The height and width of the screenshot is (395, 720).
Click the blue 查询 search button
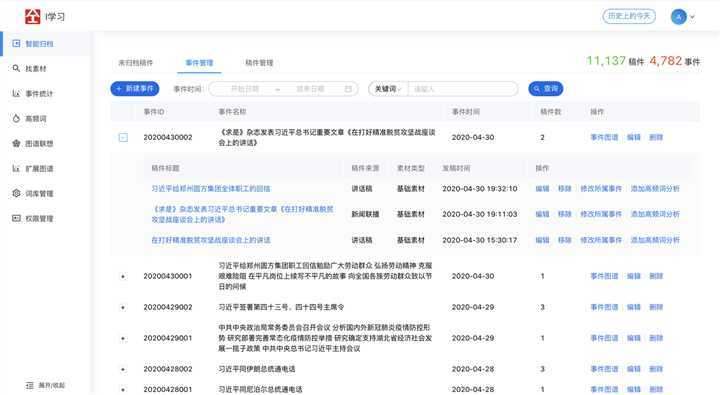pos(546,89)
